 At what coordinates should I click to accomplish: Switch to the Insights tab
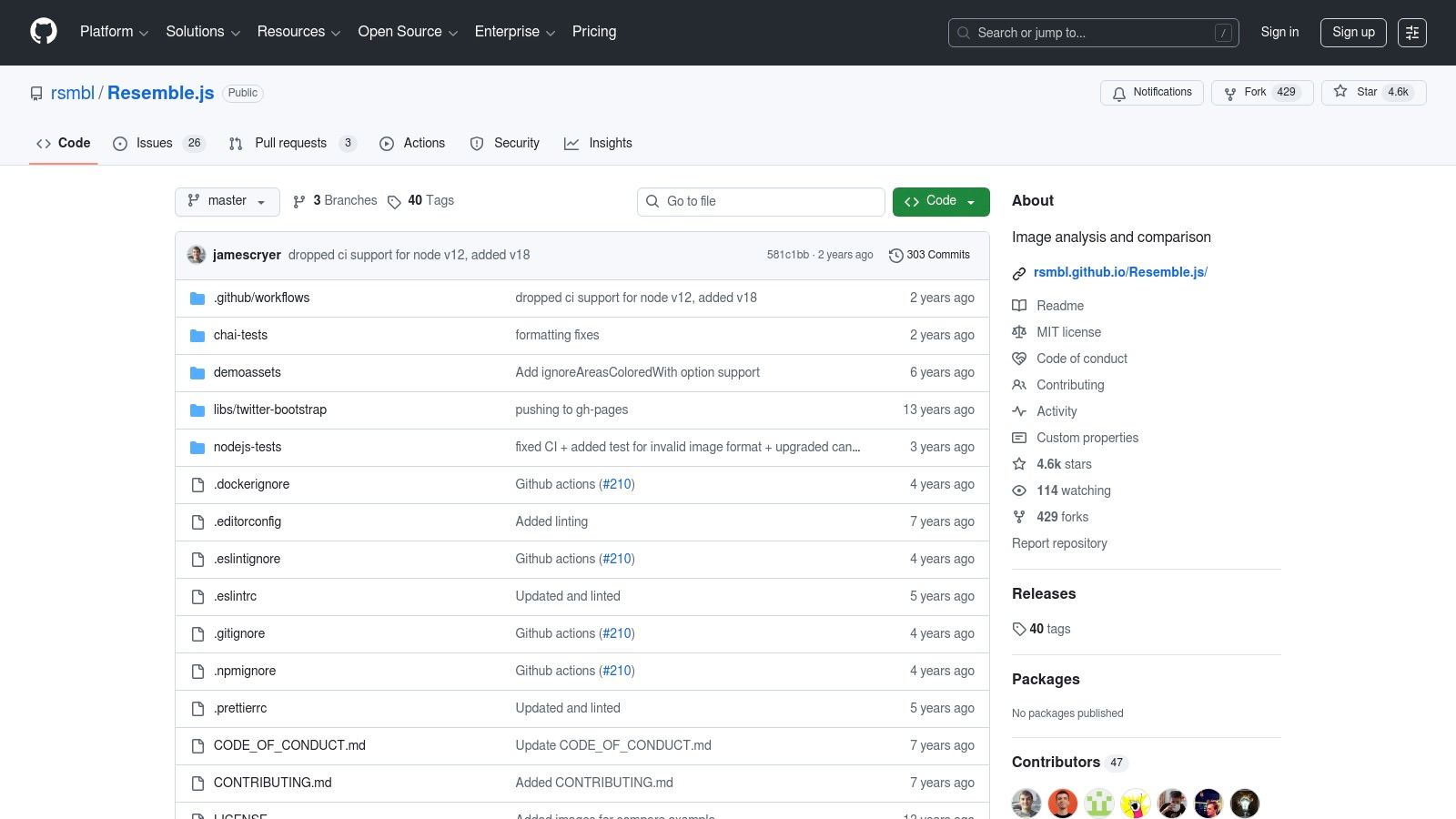click(x=599, y=143)
